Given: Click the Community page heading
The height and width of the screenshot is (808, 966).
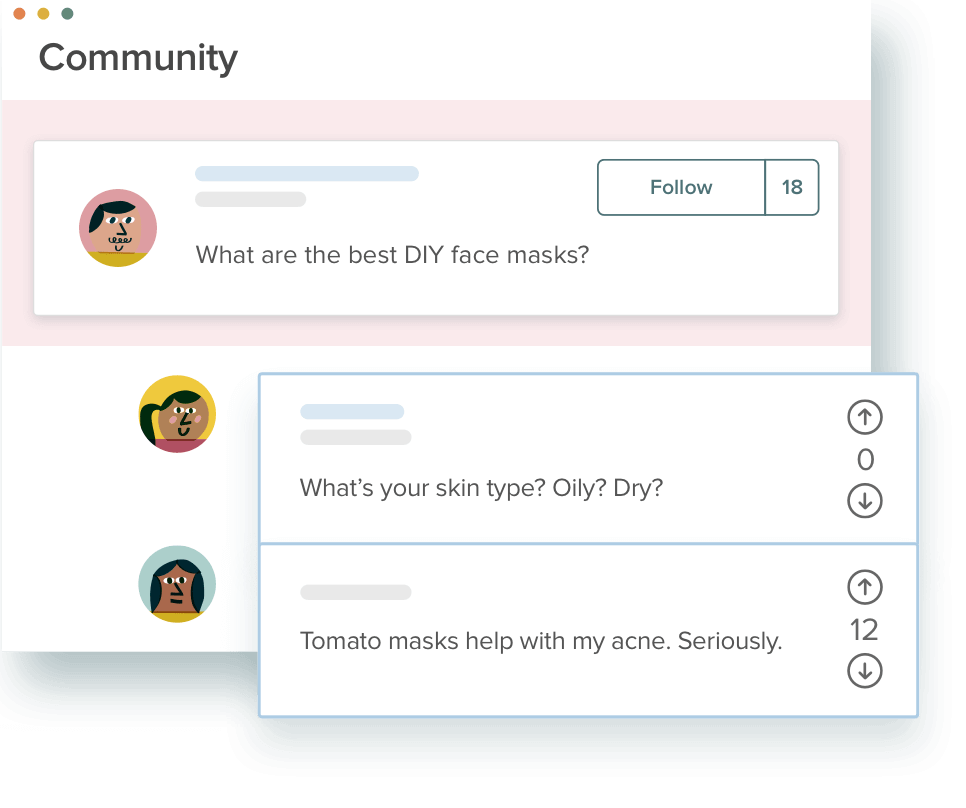Looking at the screenshot, I should 138,58.
